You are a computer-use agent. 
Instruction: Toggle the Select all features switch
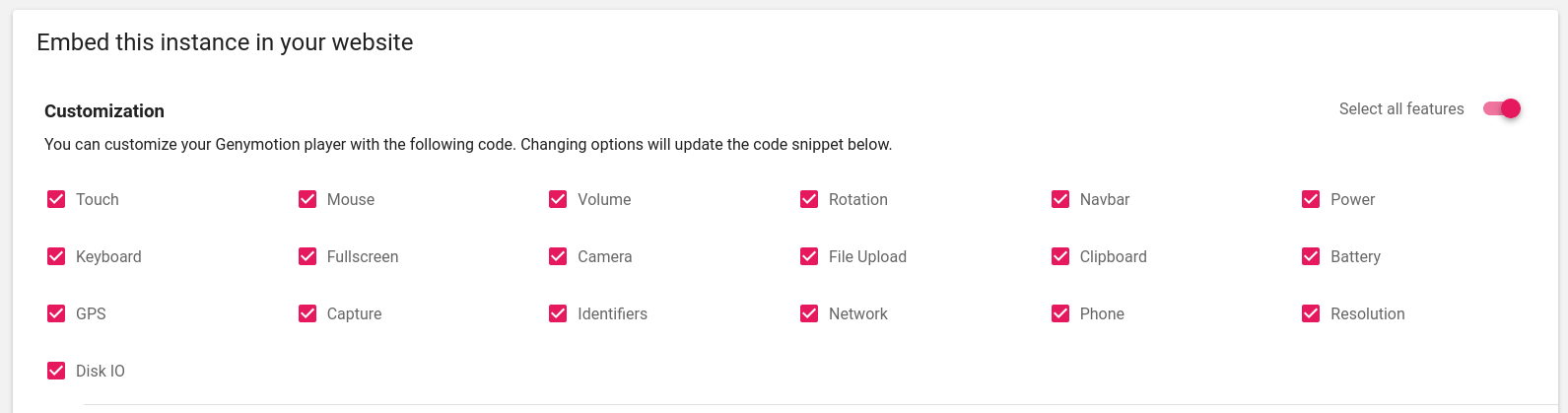(x=1502, y=108)
